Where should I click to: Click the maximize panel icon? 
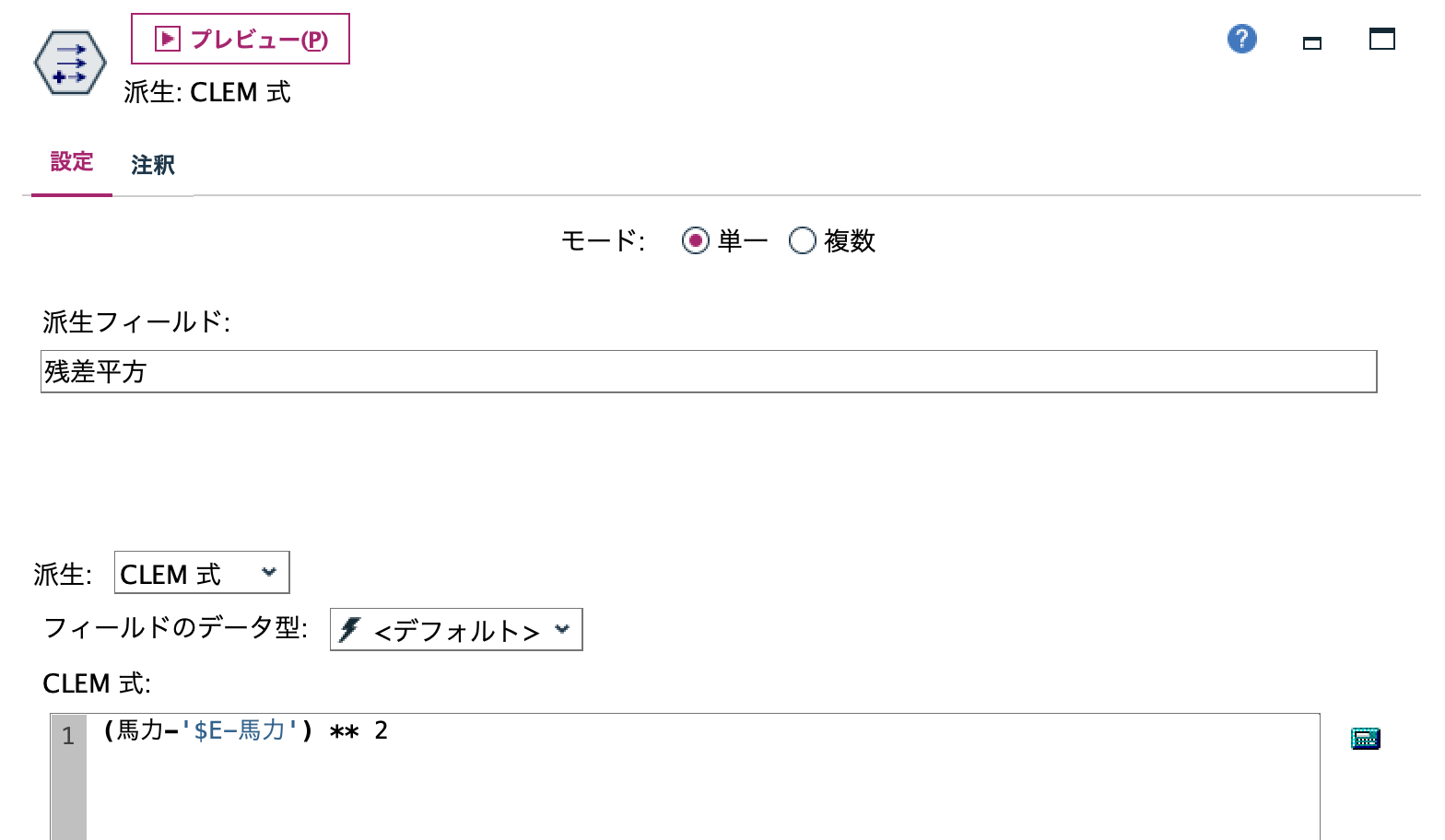pos(1381,40)
